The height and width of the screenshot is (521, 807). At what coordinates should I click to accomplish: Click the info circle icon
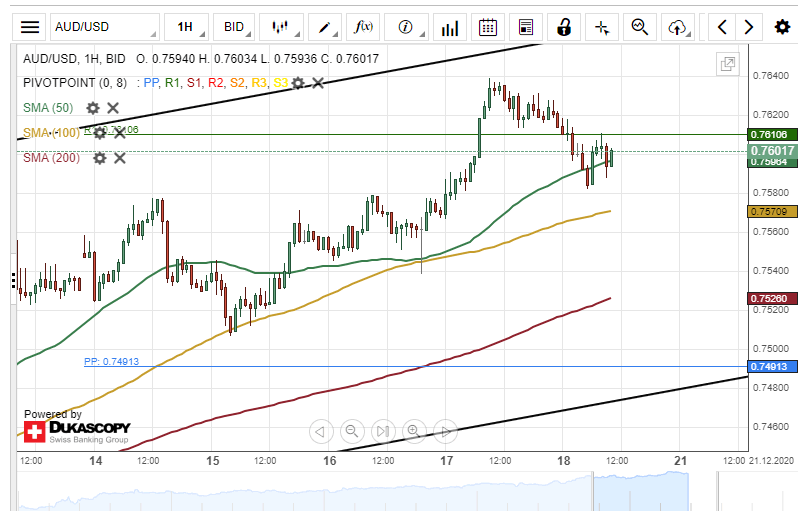tap(407, 27)
